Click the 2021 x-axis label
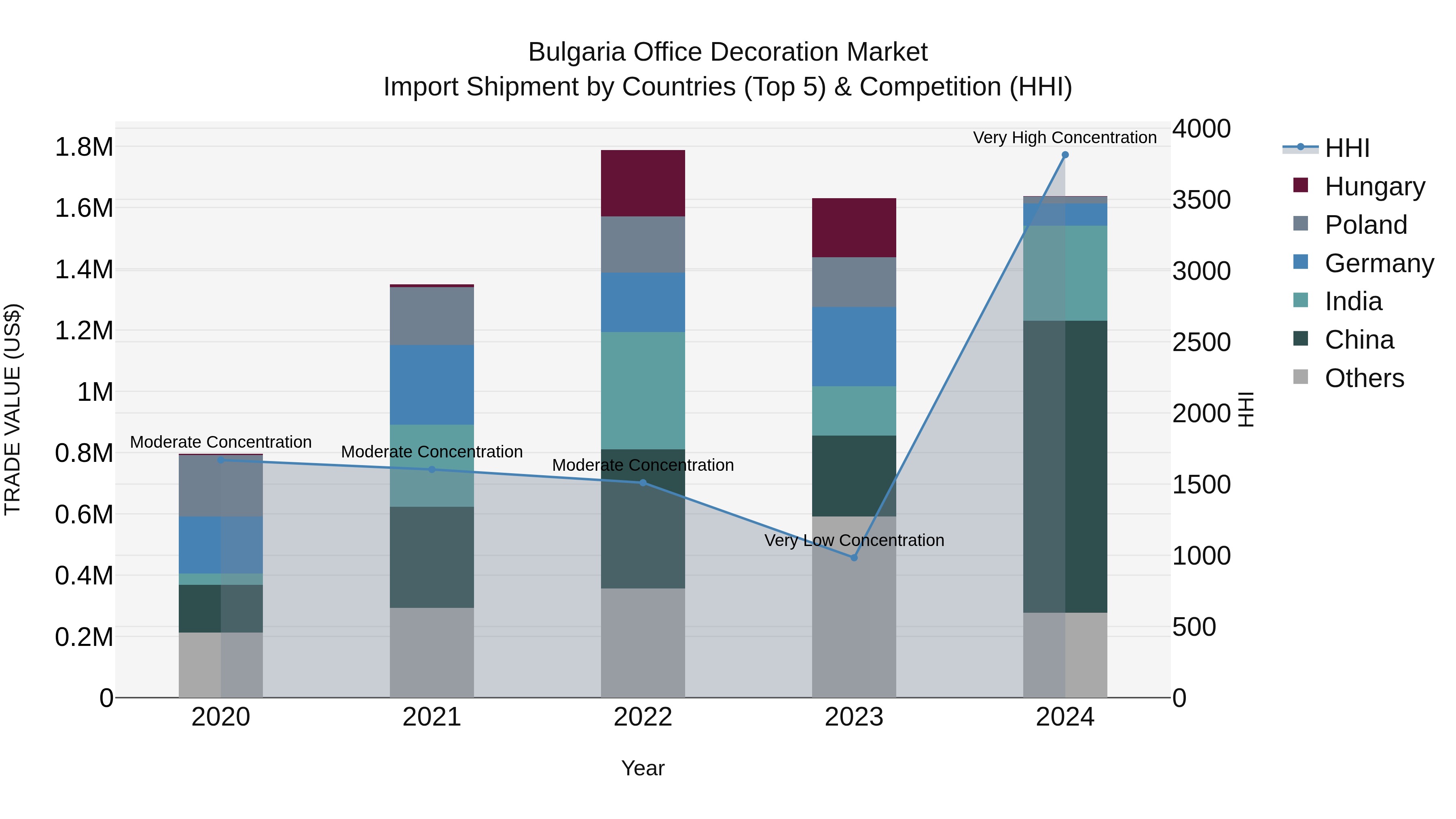The width and height of the screenshot is (1456, 819). tap(432, 717)
